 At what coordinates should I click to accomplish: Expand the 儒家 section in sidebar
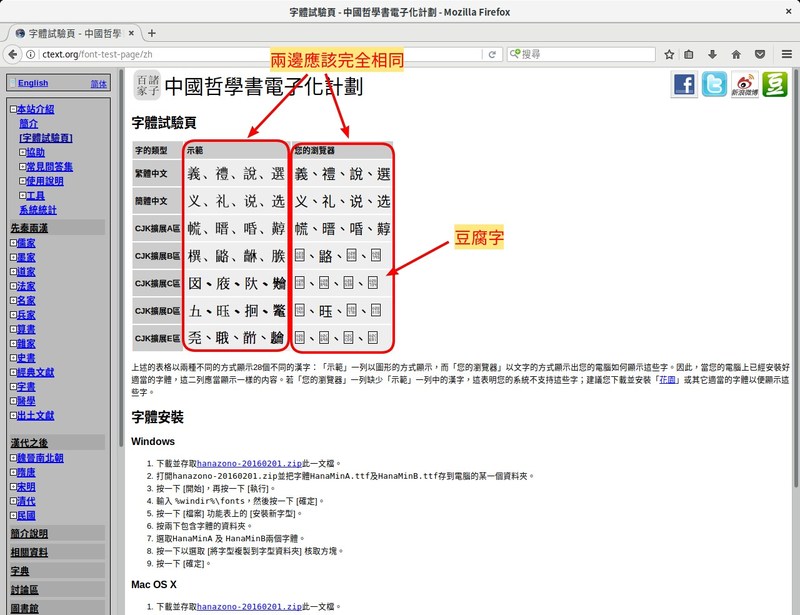point(14,243)
